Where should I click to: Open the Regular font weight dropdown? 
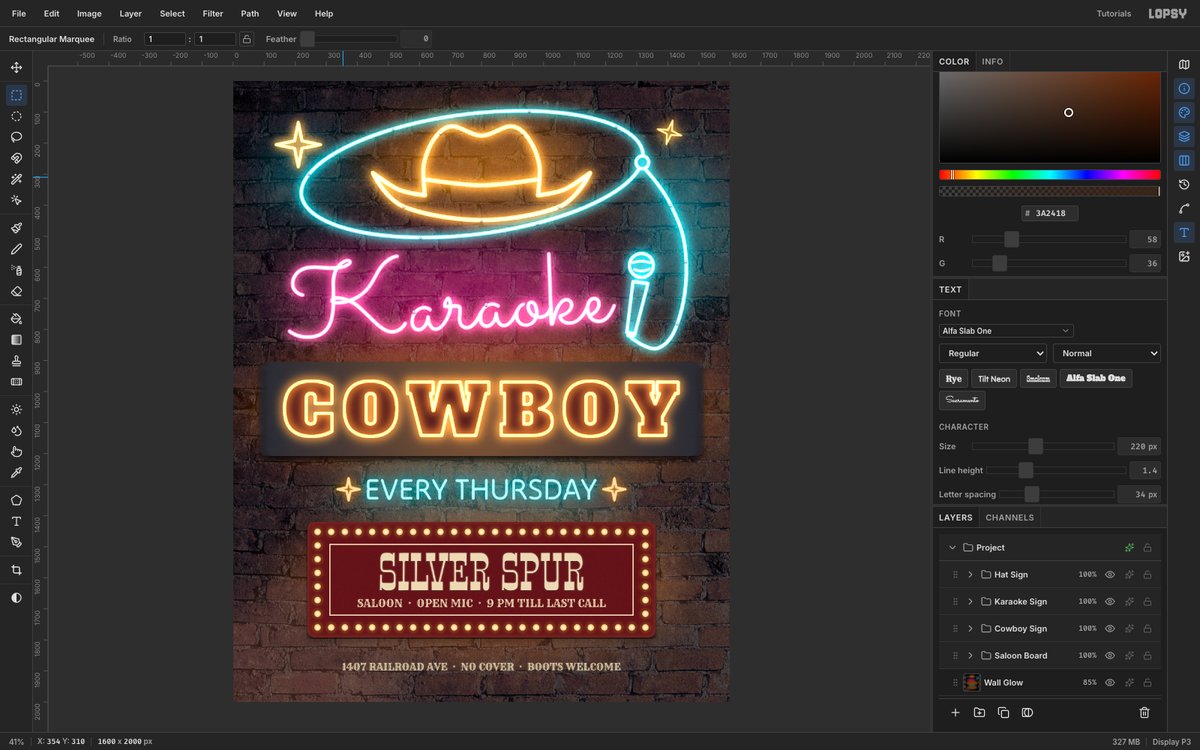[x=993, y=353]
